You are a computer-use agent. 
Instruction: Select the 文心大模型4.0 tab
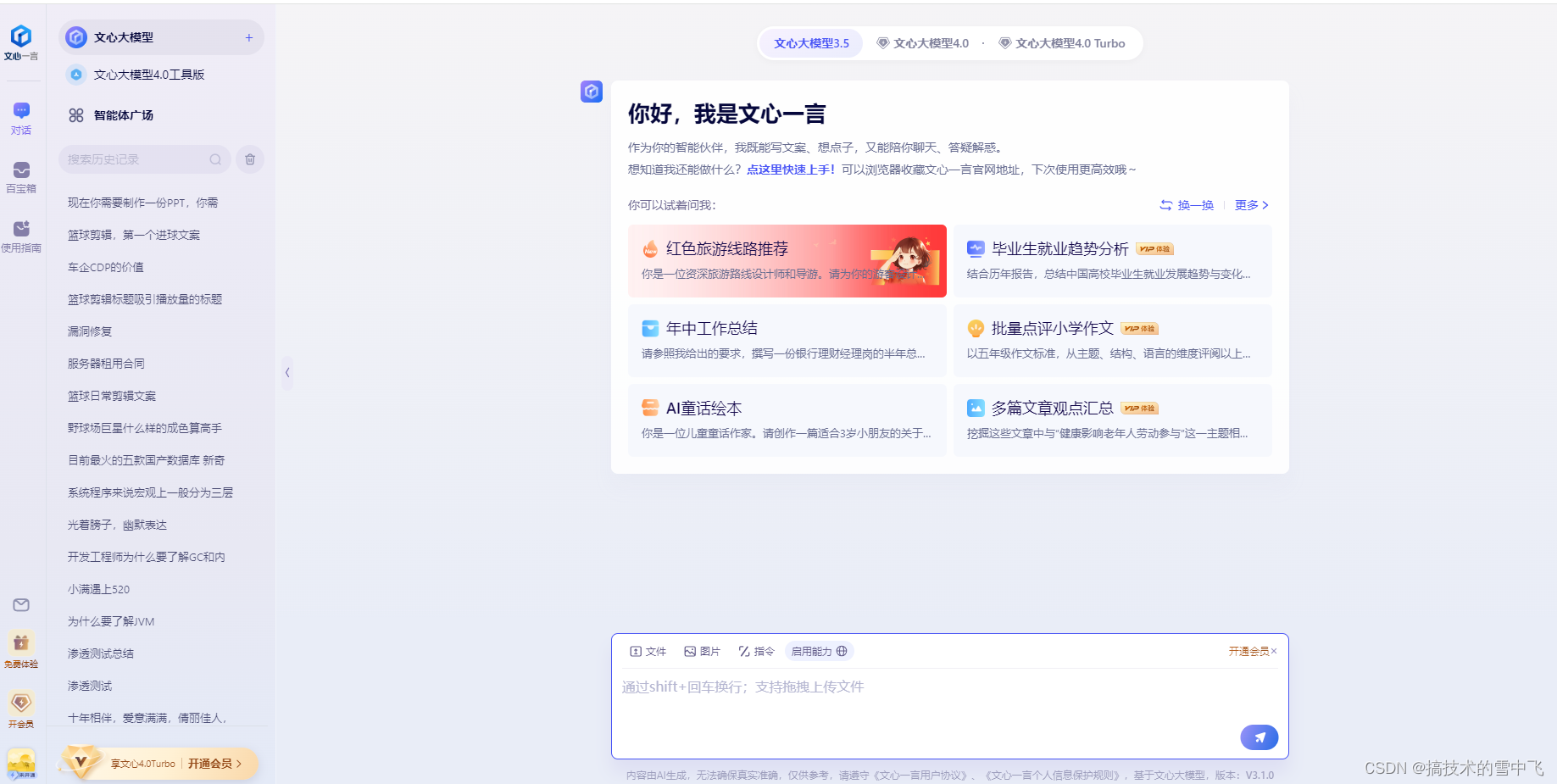click(922, 43)
